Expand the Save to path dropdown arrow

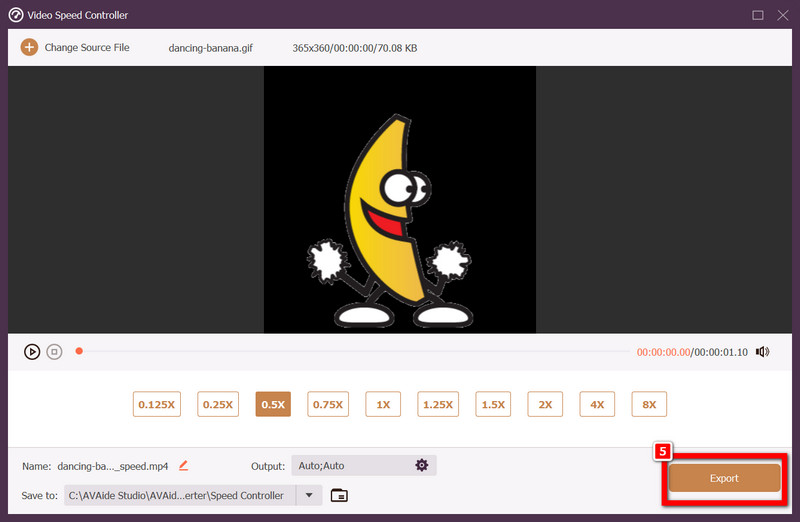[x=309, y=495]
